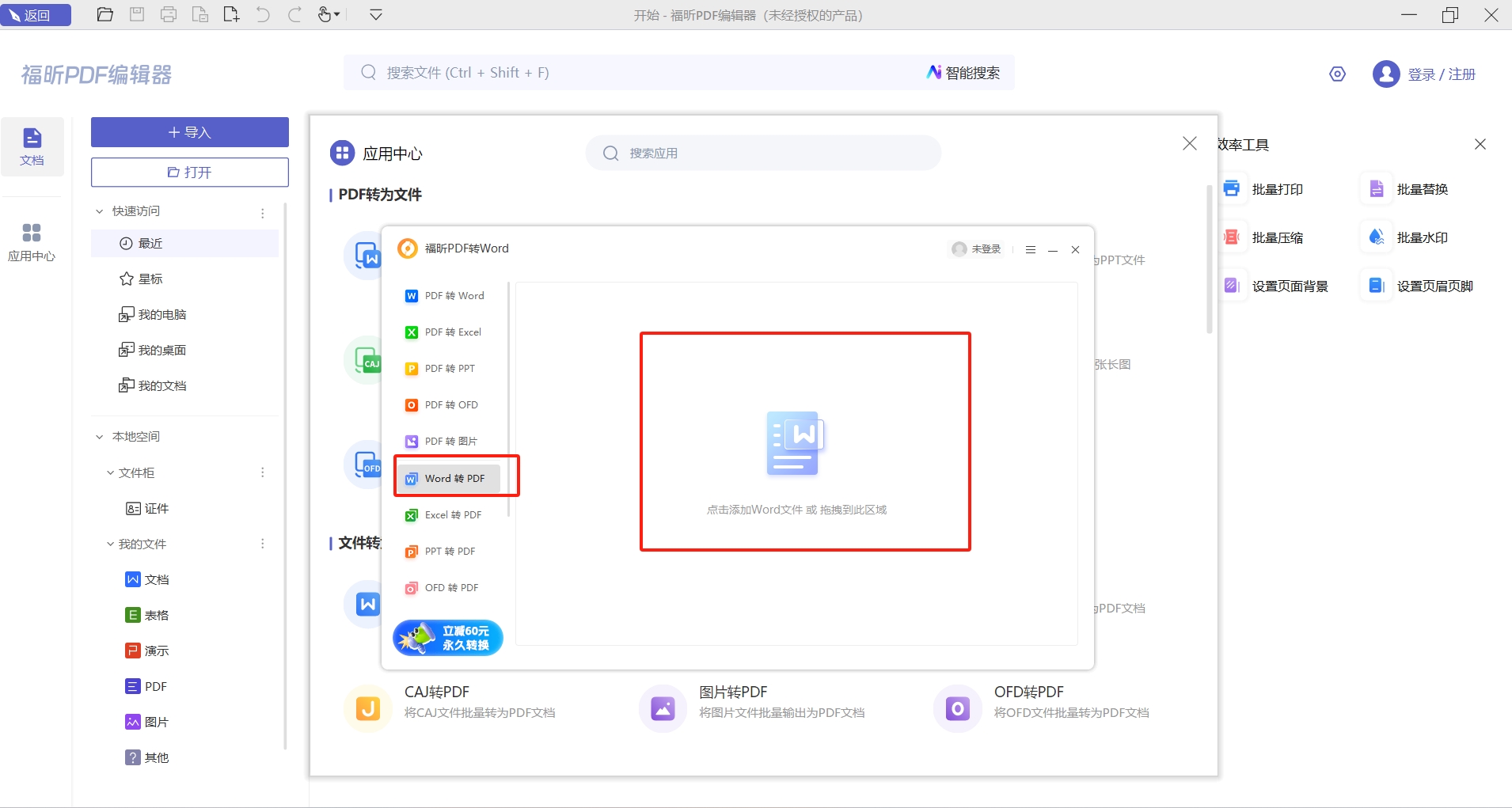
Task: Open 我的文件 more options menu
Action: (x=263, y=544)
